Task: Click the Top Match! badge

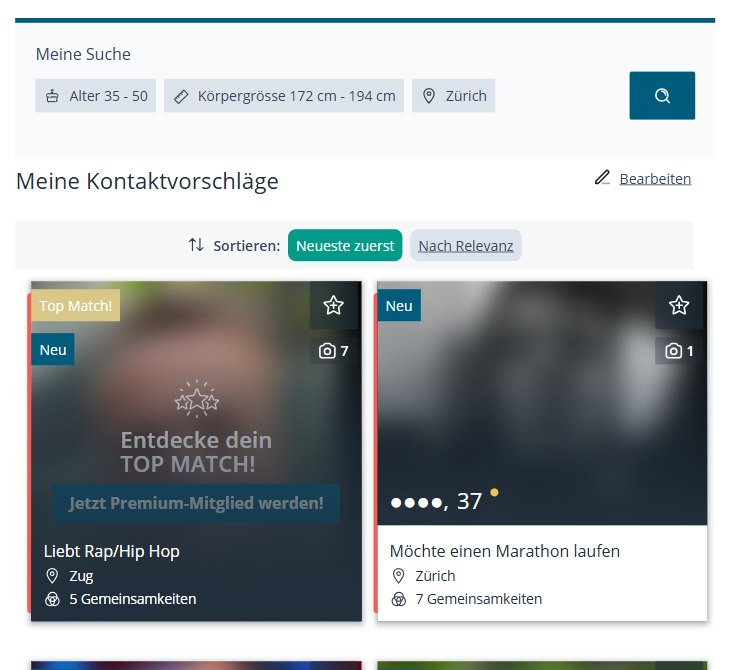Action: point(75,305)
